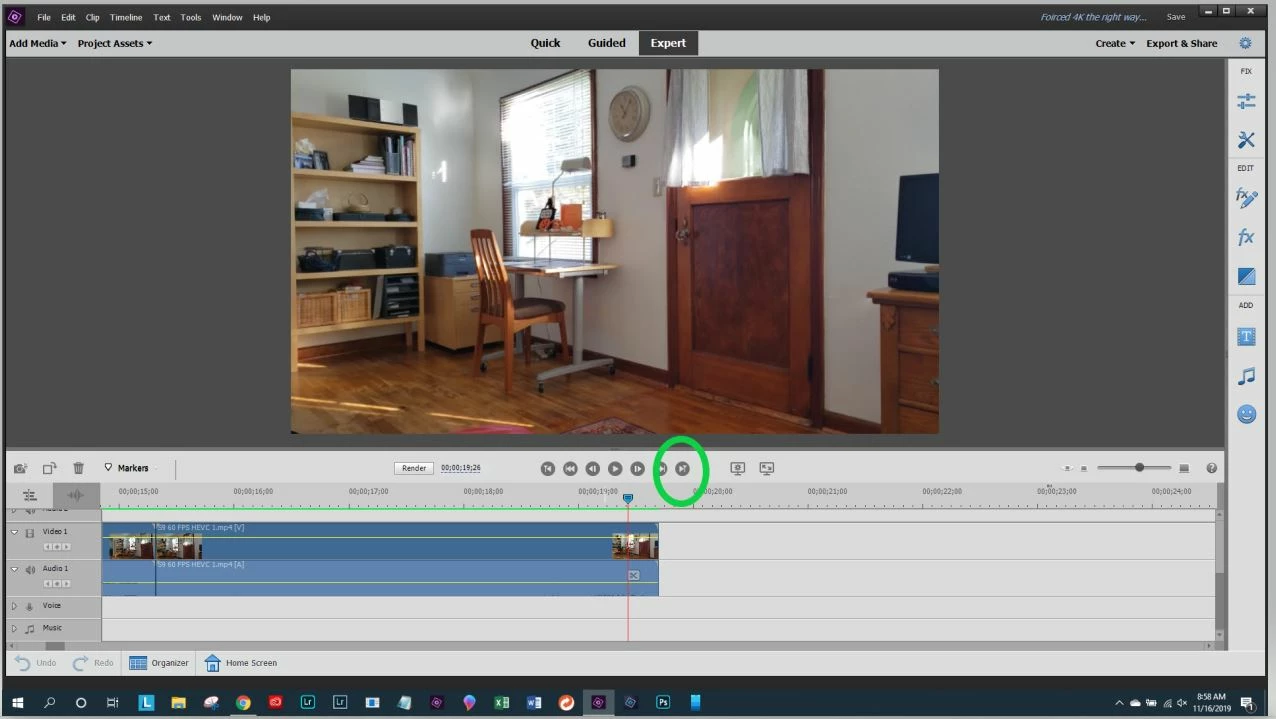Screen dimensions: 1276x719
Task: Click the freeze frame camera icon
Action: (x=20, y=468)
